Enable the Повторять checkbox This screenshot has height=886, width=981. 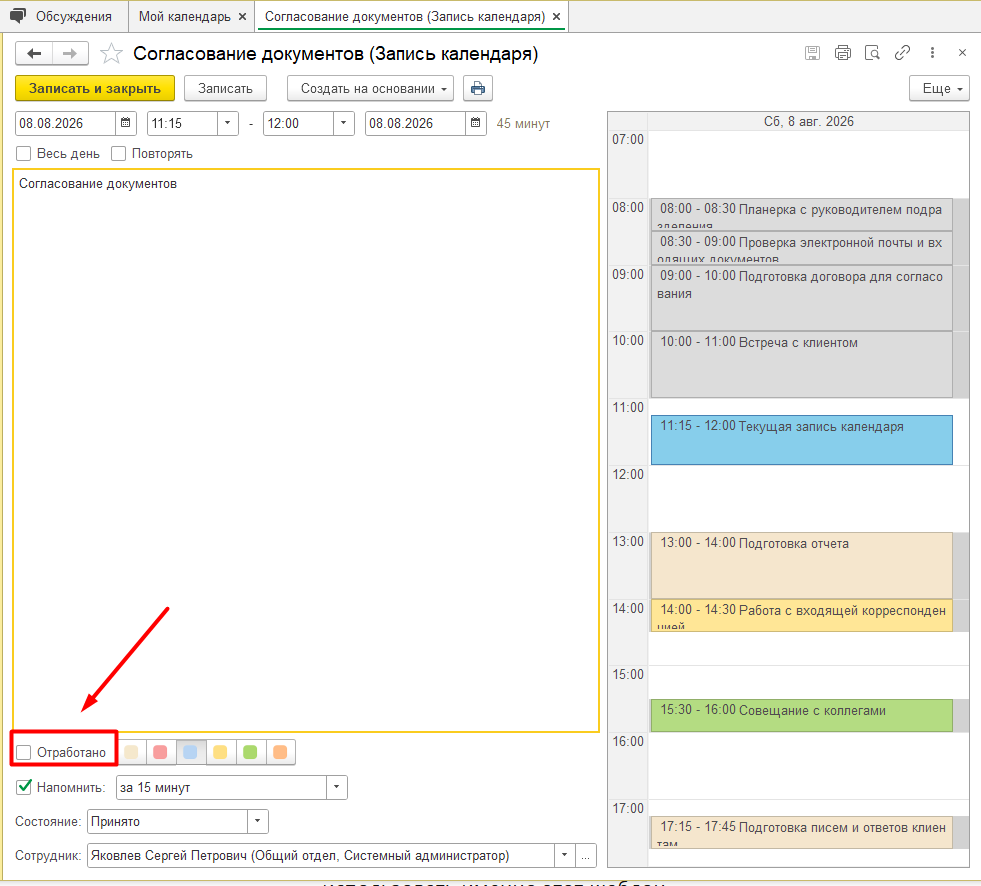tap(118, 153)
